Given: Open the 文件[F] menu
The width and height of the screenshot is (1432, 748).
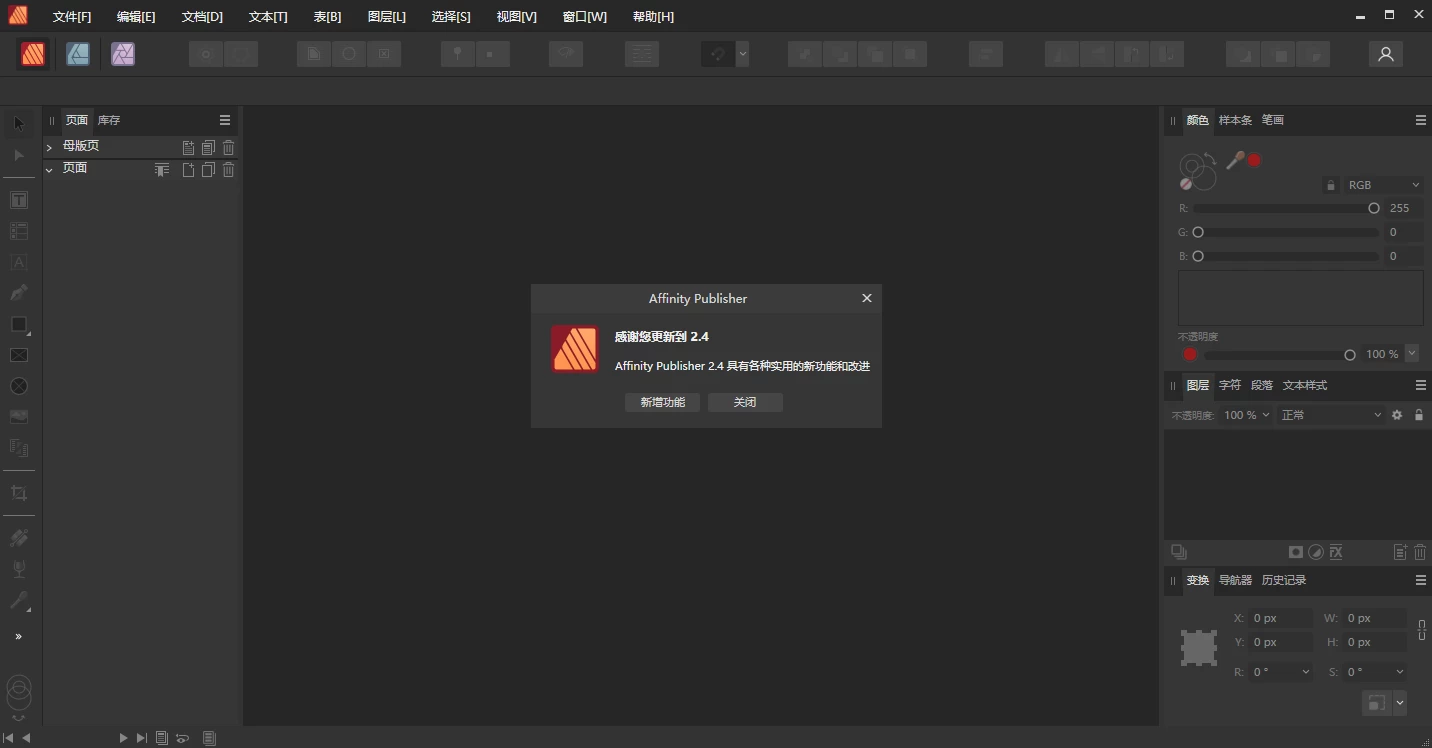Looking at the screenshot, I should (70, 16).
